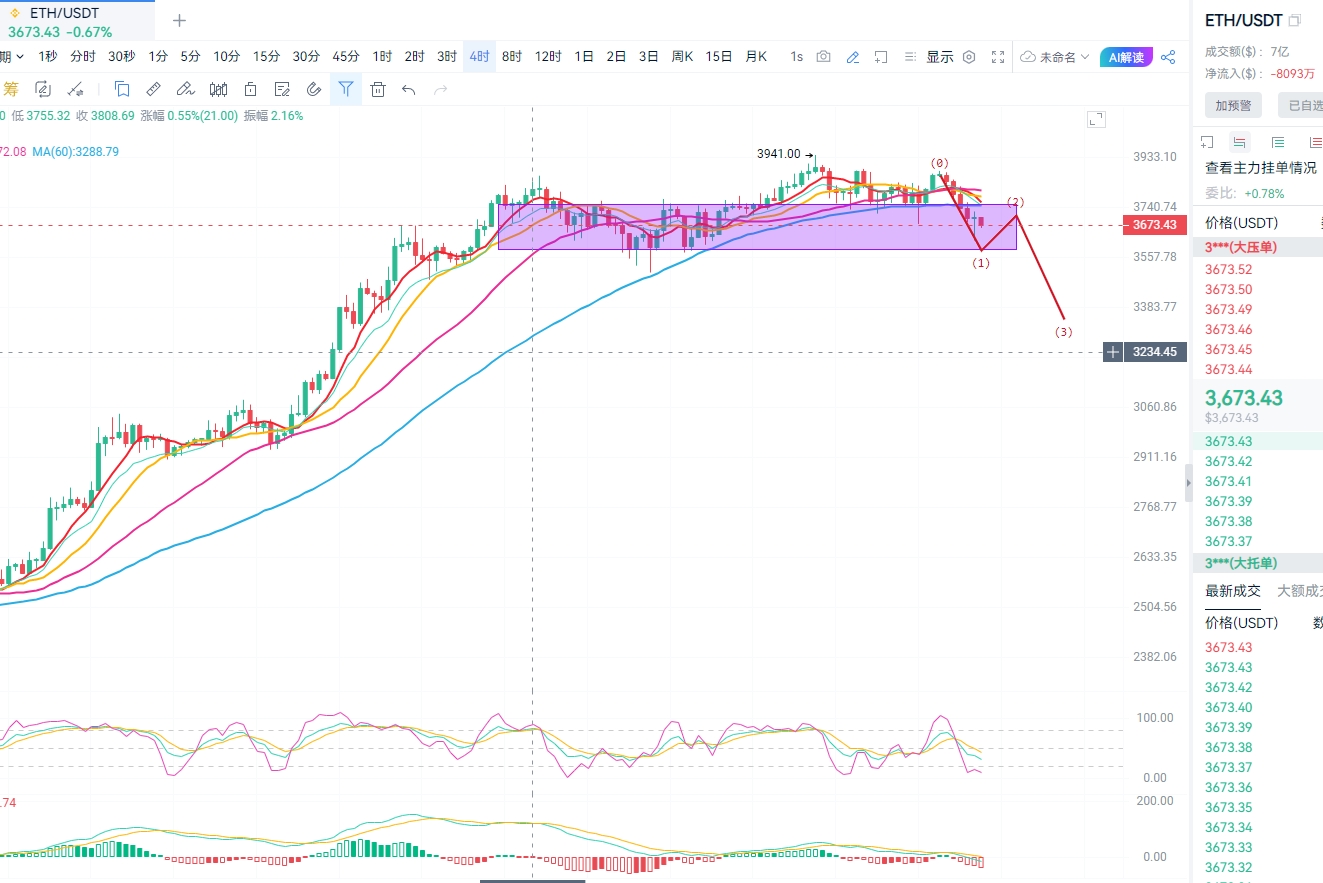Expand the chart pane corner icon

point(1096,120)
